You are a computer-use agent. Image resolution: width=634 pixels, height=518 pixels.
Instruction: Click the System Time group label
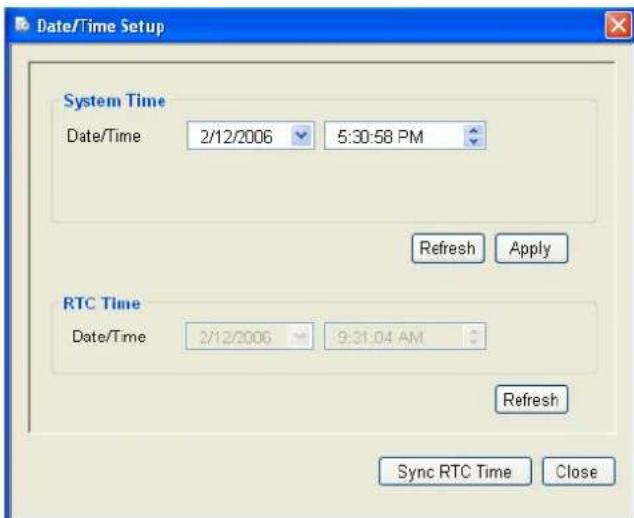114,101
